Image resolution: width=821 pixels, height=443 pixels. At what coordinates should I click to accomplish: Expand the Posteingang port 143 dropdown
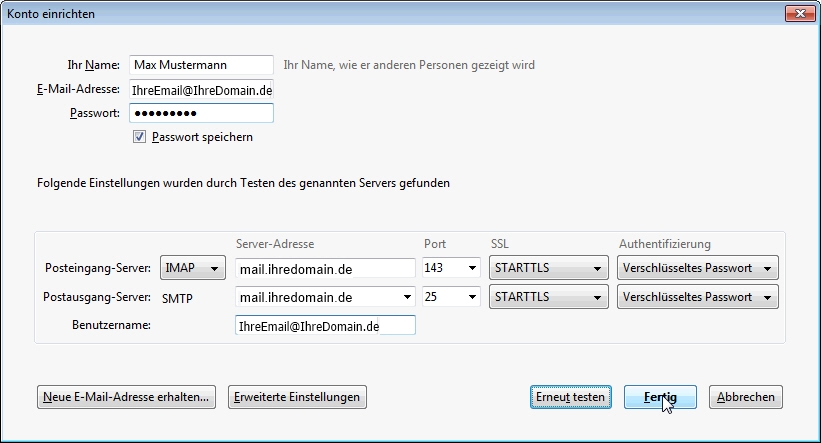pos(451,268)
